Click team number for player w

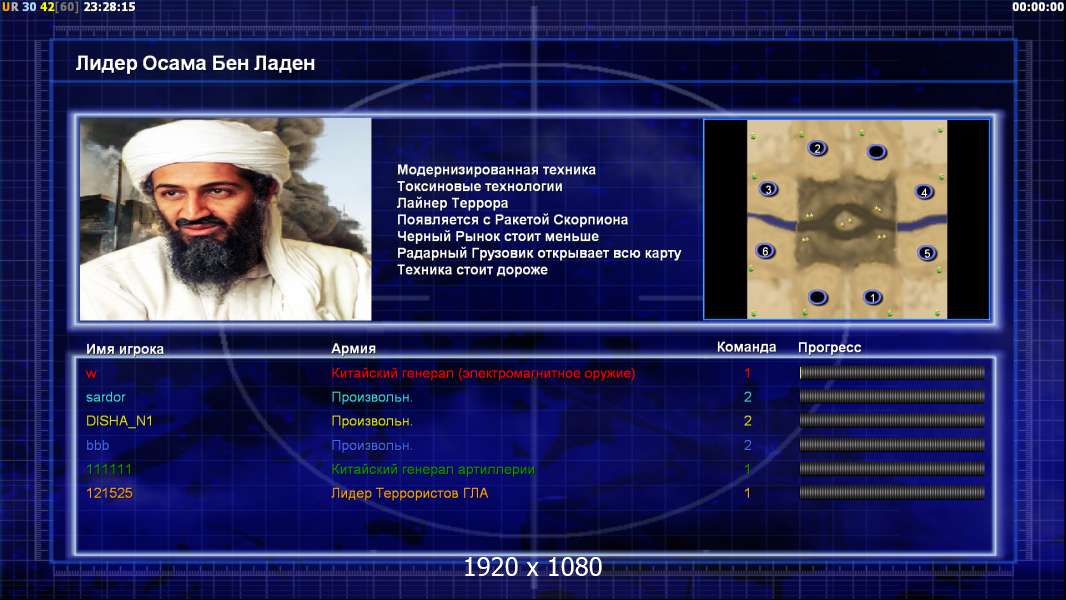(x=747, y=373)
